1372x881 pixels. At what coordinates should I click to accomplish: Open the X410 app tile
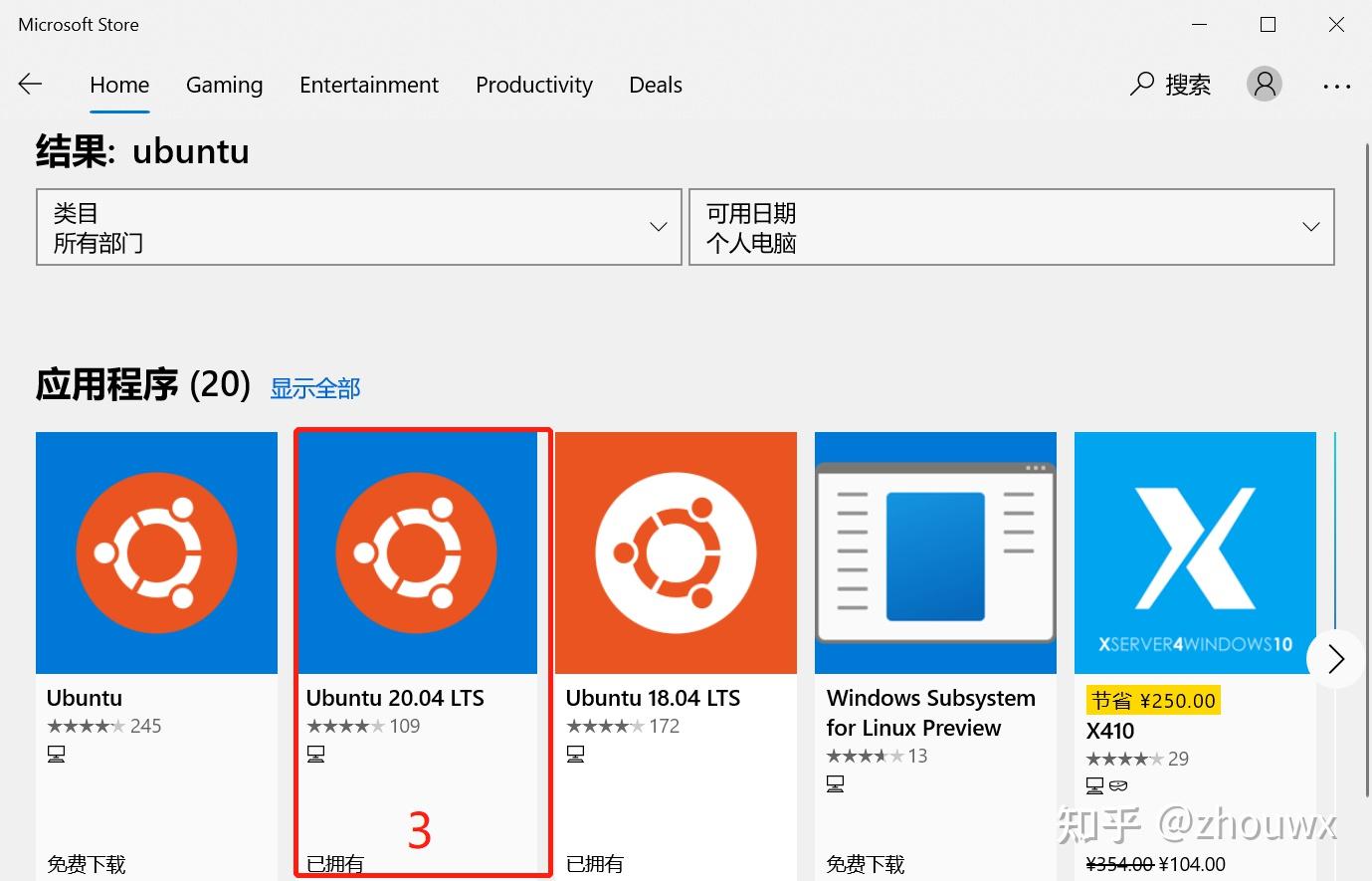point(1194,552)
